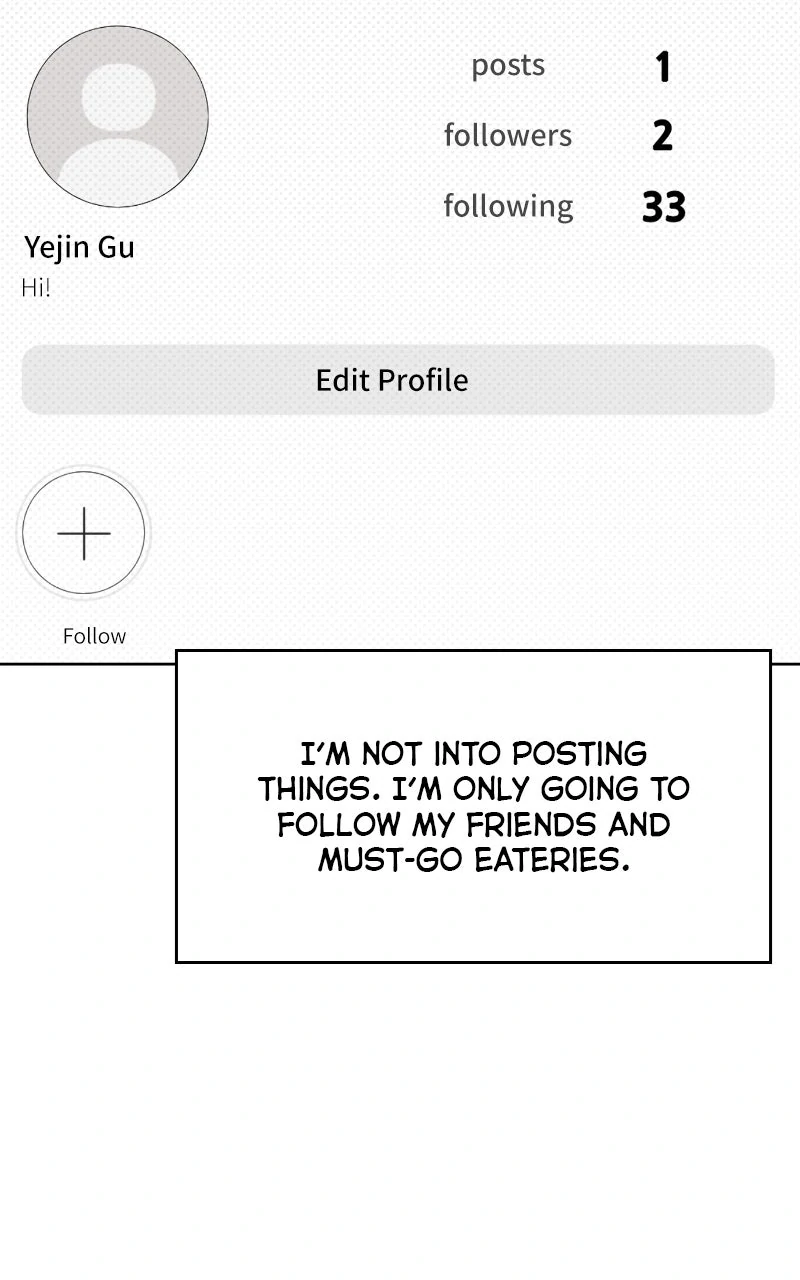Click the following count number 33
Image resolution: width=800 pixels, height=1280 pixels.
pyautogui.click(x=663, y=207)
